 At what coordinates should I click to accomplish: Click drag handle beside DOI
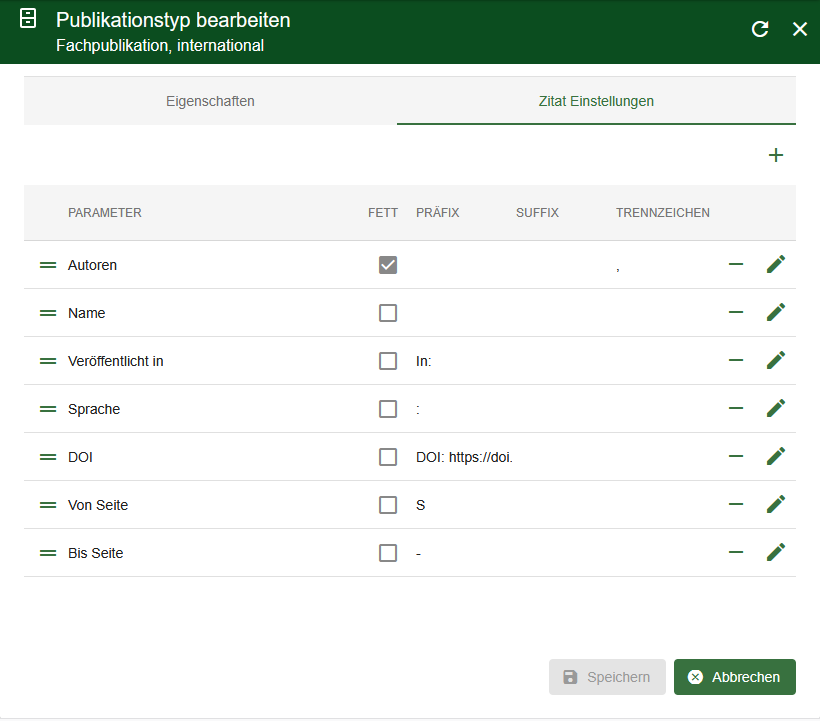tap(48, 457)
